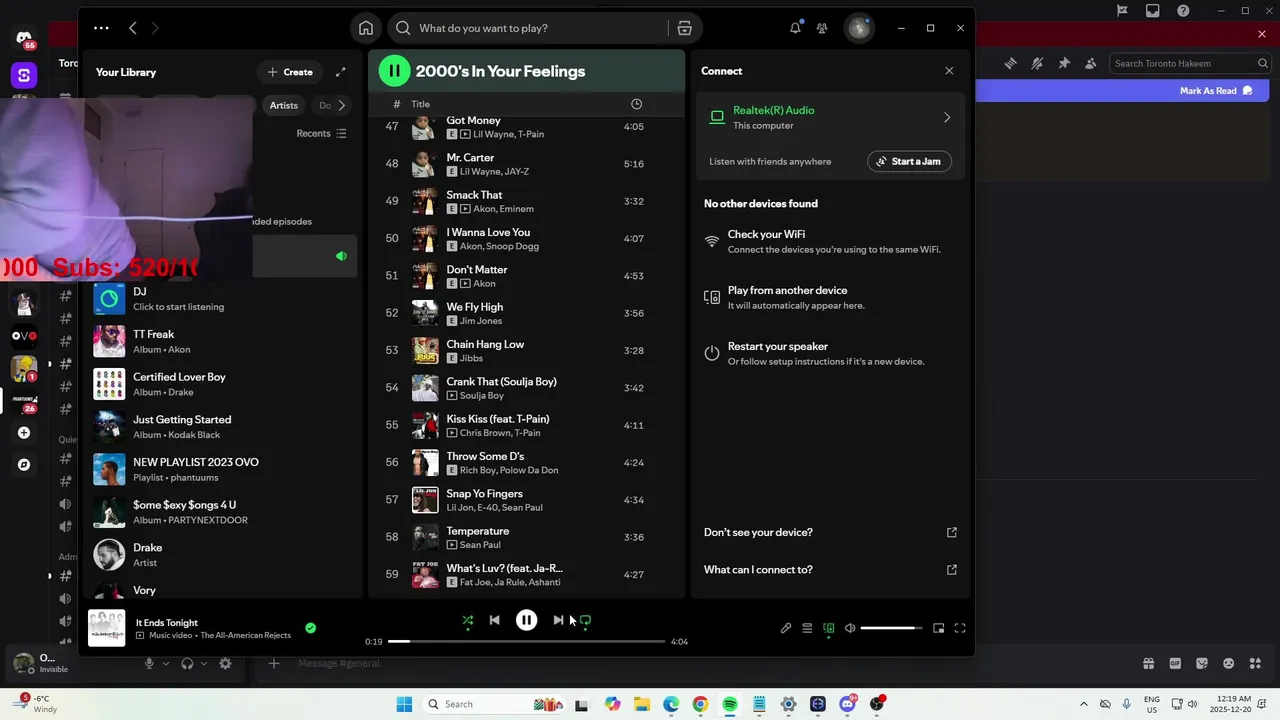Toggle the green saved checkmark for It Ends Tonight
This screenshot has width=1280, height=720.
click(310, 628)
